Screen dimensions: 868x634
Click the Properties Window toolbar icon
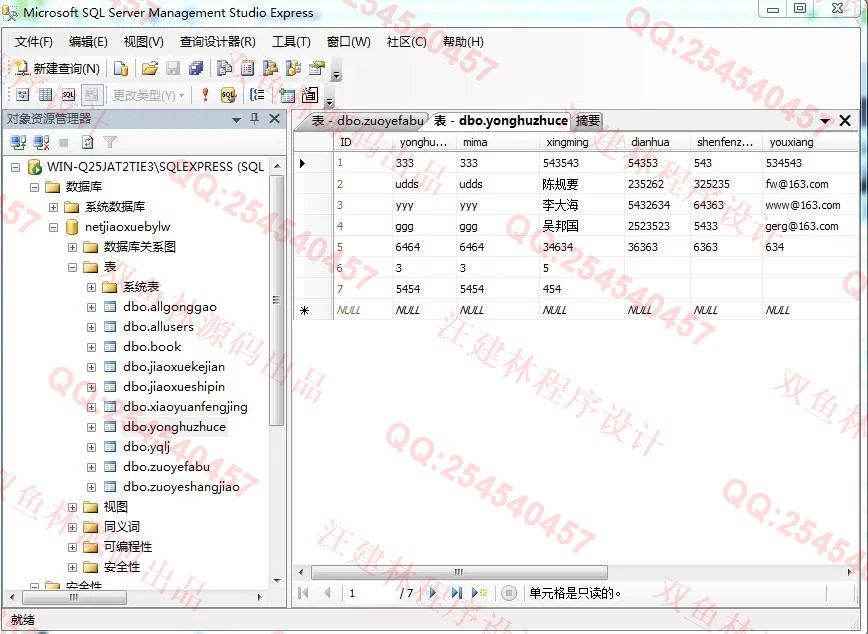click(x=317, y=68)
